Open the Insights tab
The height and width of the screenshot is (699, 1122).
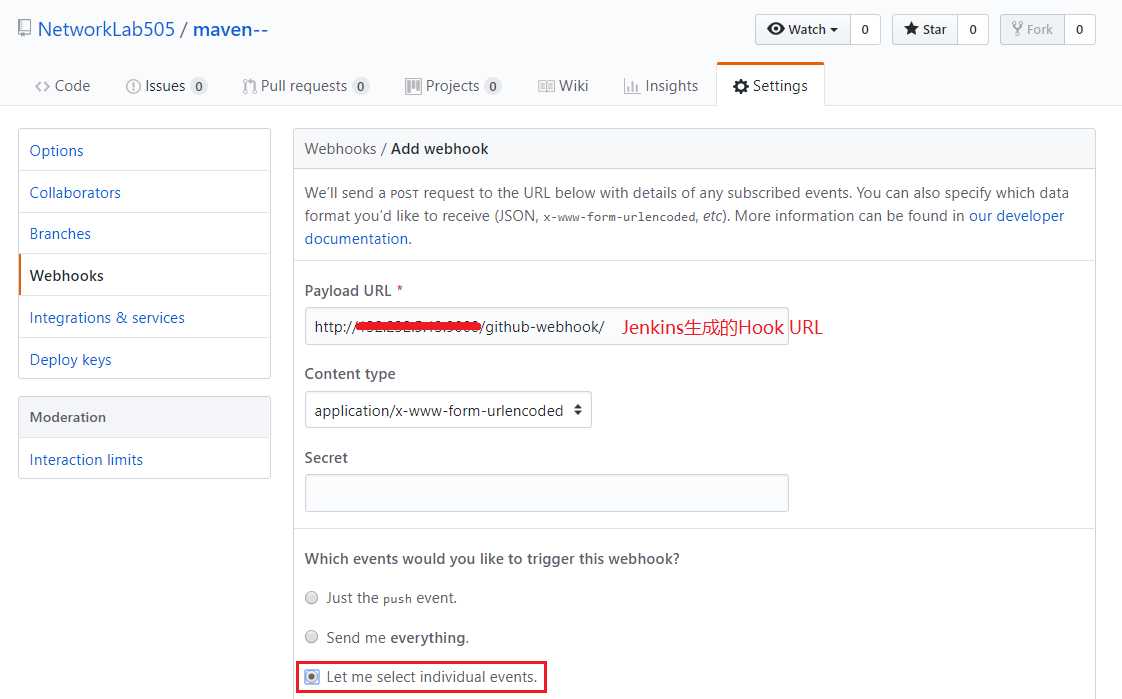pyautogui.click(x=660, y=86)
